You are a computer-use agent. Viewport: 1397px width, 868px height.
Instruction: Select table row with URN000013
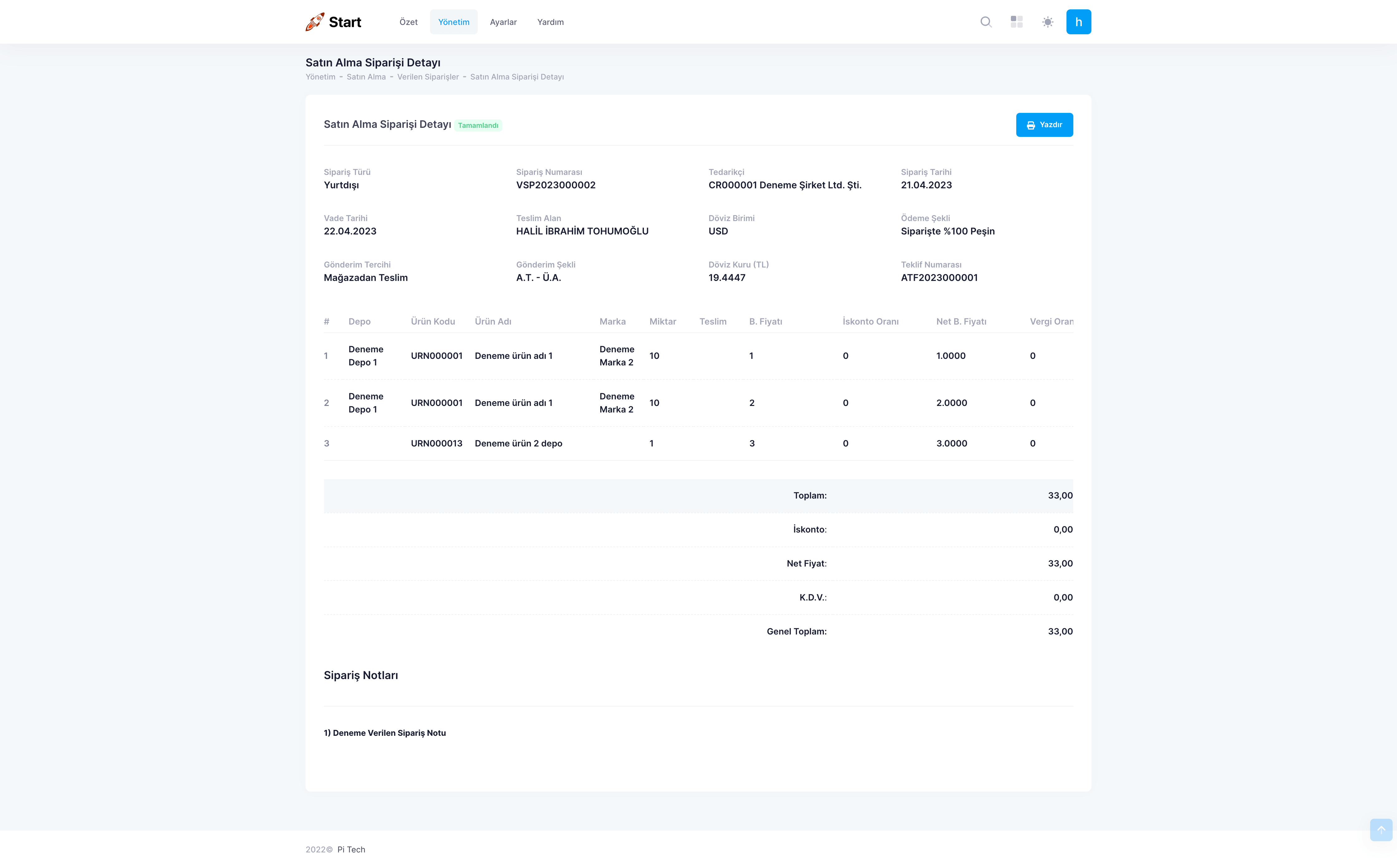(436, 443)
